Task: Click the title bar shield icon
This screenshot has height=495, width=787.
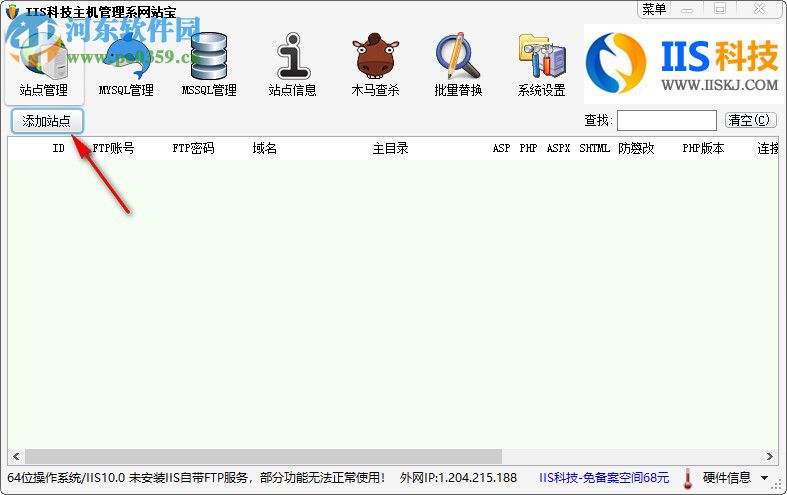Action: pyautogui.click(x=13, y=12)
